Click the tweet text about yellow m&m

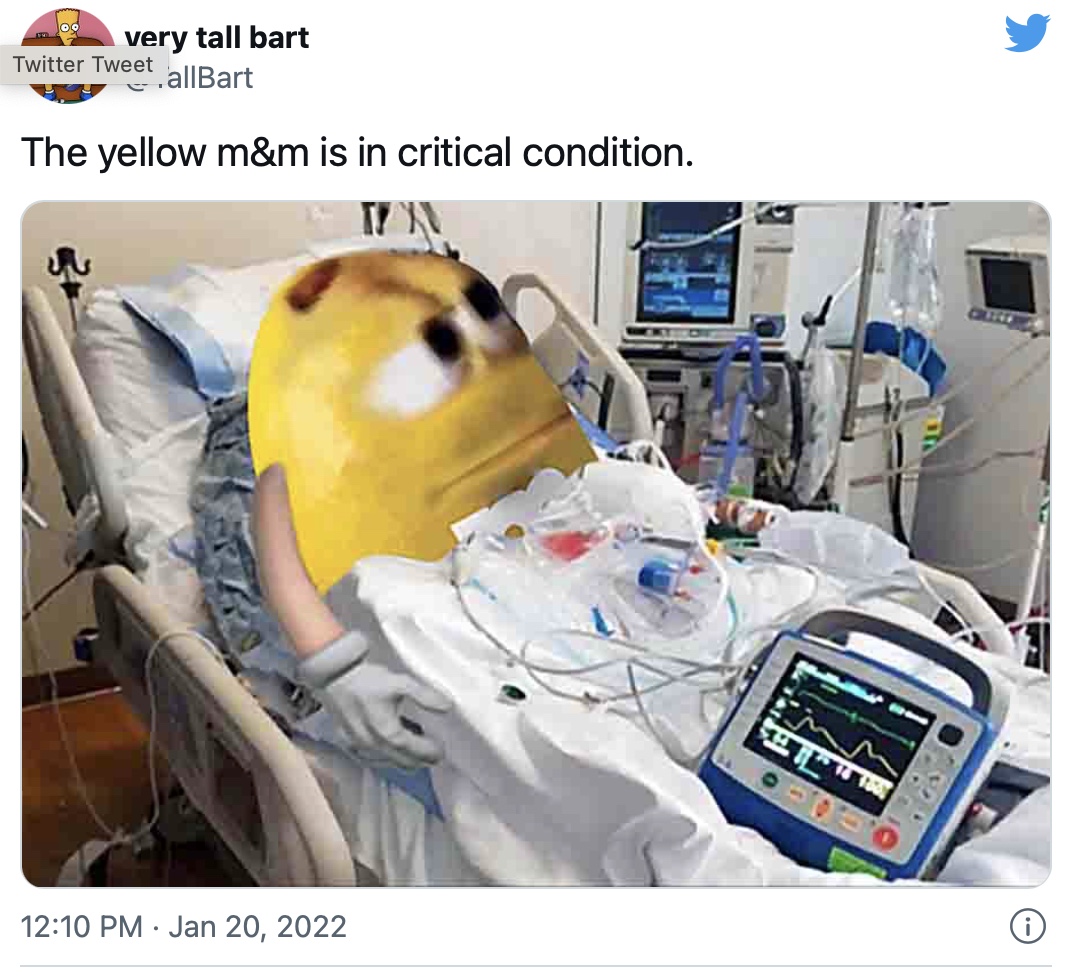point(357,152)
